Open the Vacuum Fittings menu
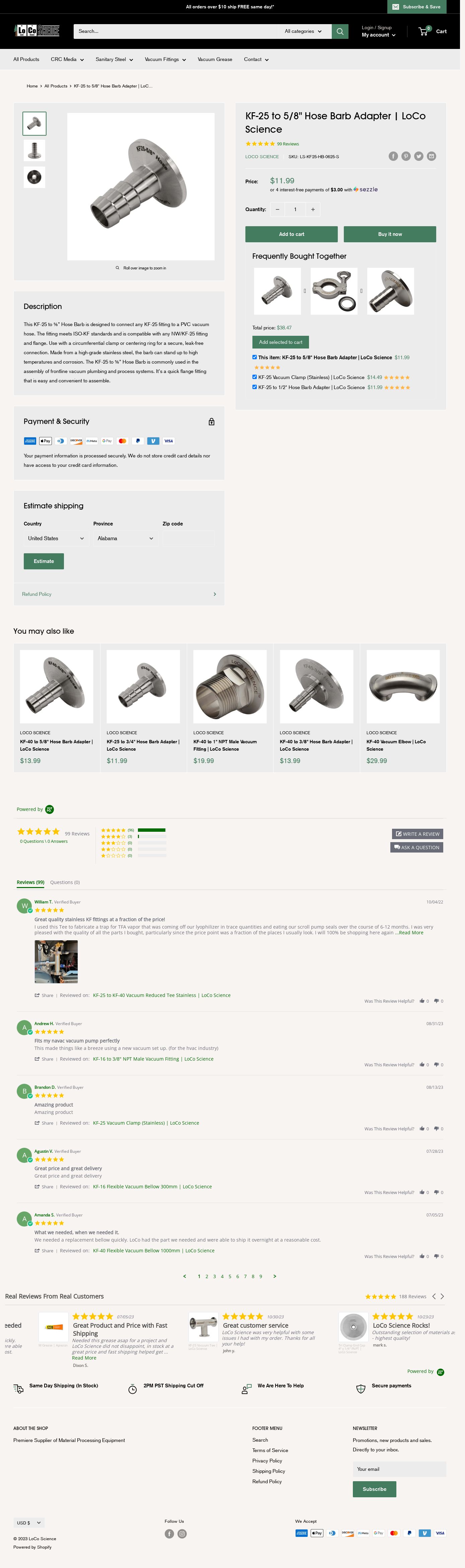465x1568 pixels. 165,60
